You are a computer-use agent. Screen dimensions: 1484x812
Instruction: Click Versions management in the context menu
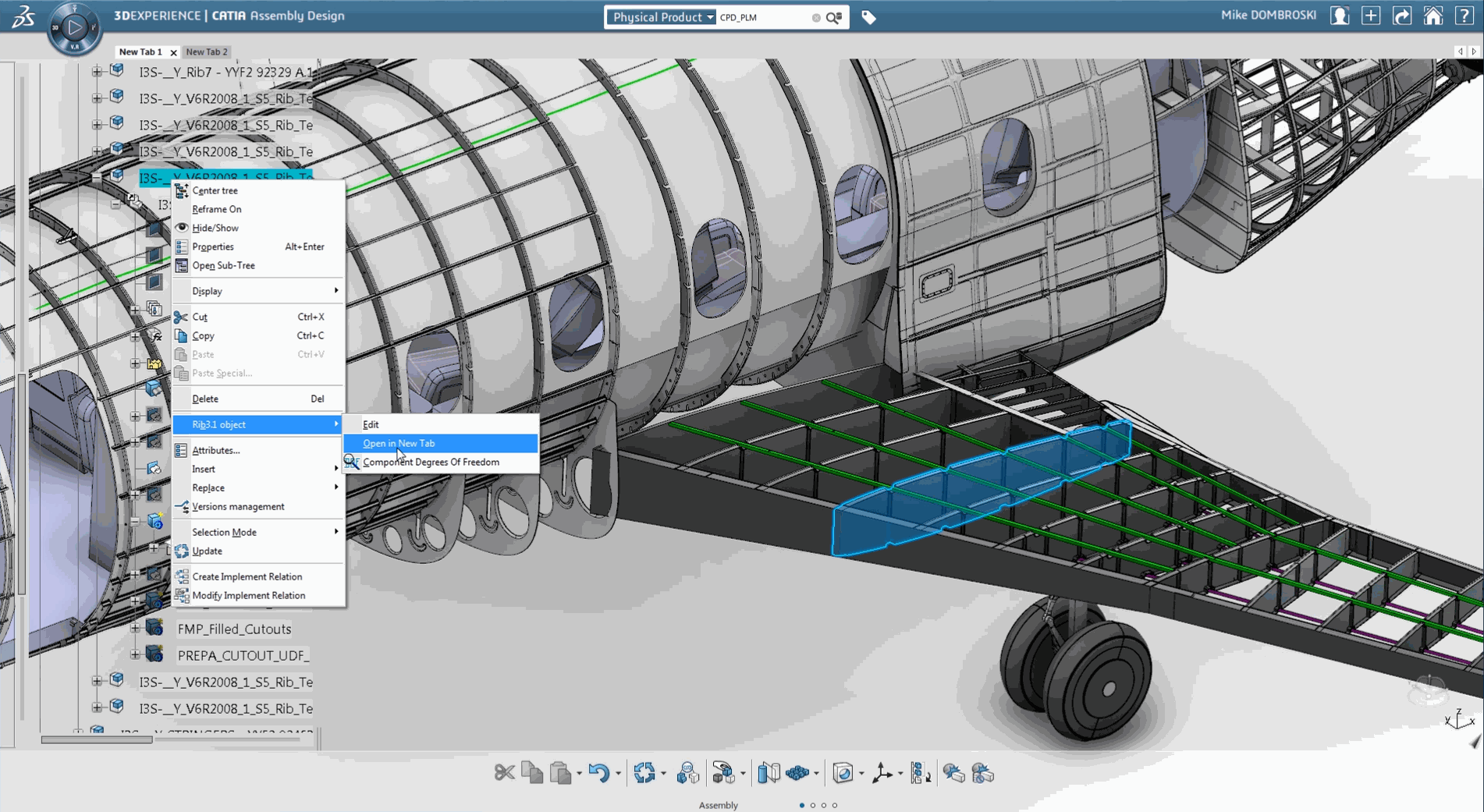click(x=237, y=506)
